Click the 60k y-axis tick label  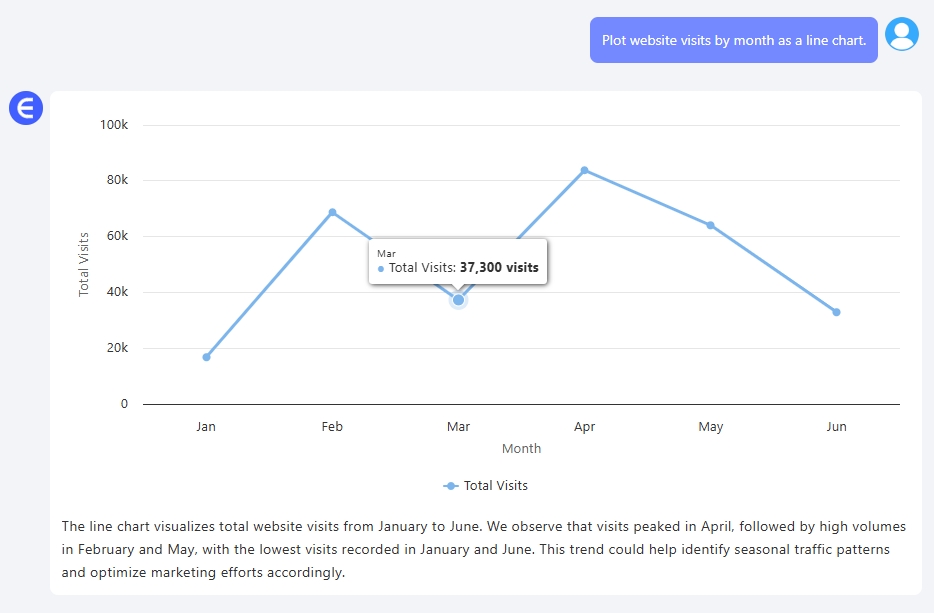tap(116, 237)
